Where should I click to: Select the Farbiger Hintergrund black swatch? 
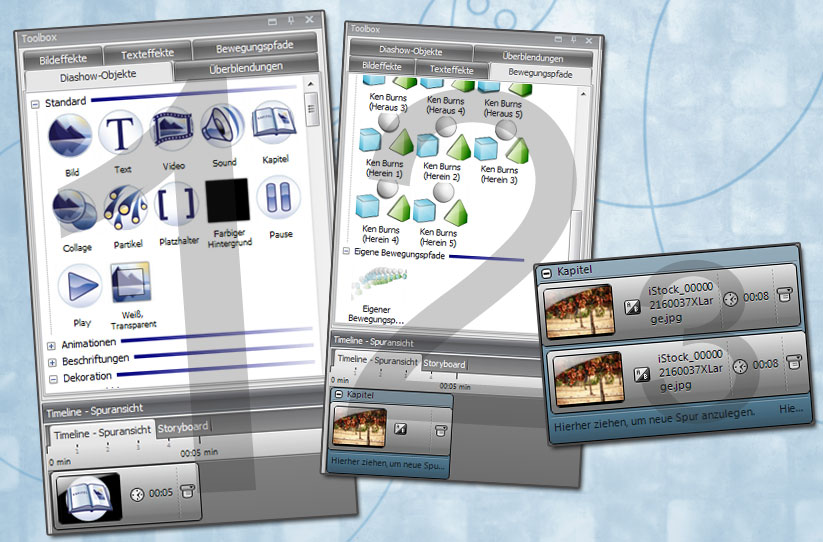point(228,201)
